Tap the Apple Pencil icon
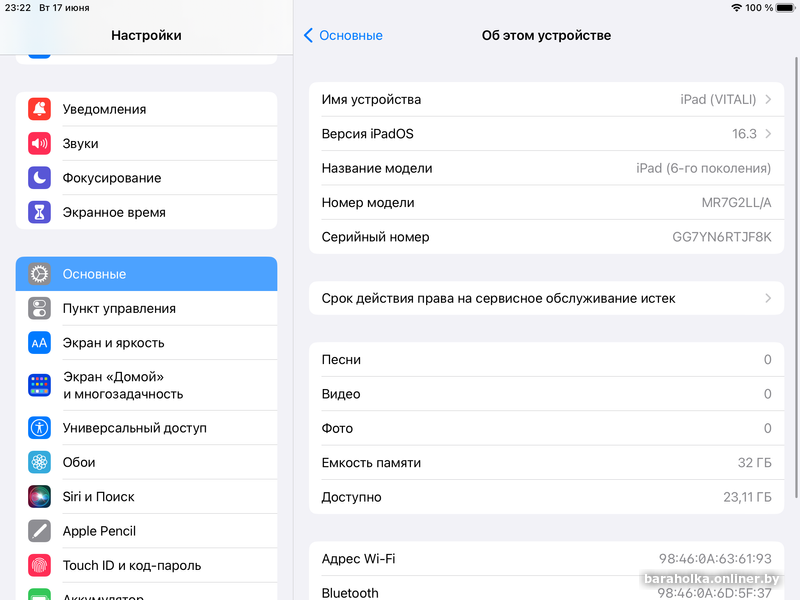The image size is (800, 600). pyautogui.click(x=39, y=531)
